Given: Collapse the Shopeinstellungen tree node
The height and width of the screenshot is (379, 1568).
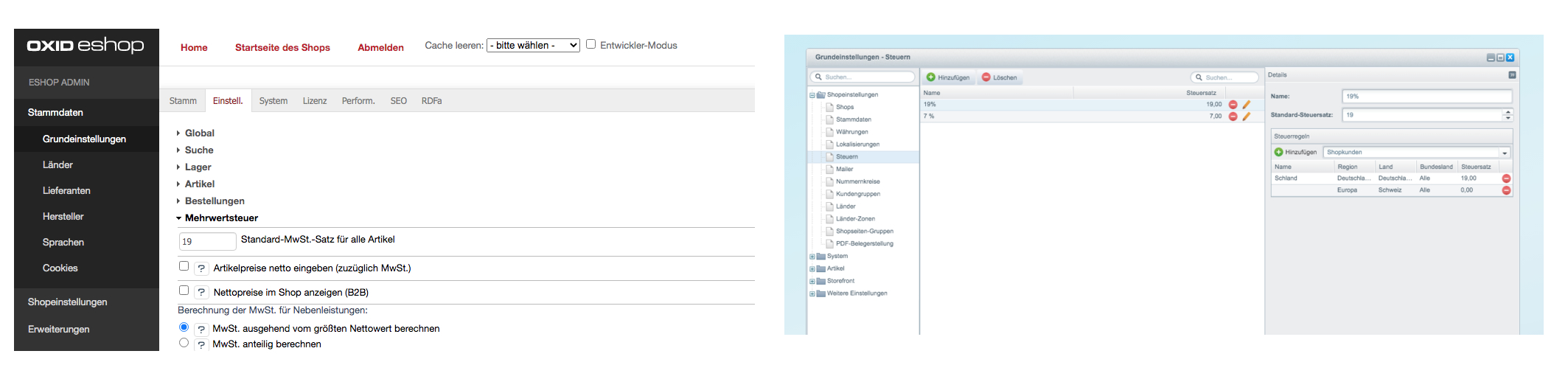Looking at the screenshot, I should (x=812, y=95).
